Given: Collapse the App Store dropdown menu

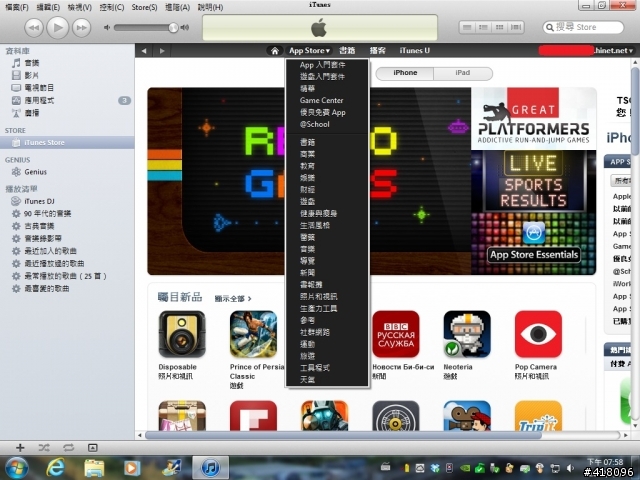Looking at the screenshot, I should [x=309, y=51].
